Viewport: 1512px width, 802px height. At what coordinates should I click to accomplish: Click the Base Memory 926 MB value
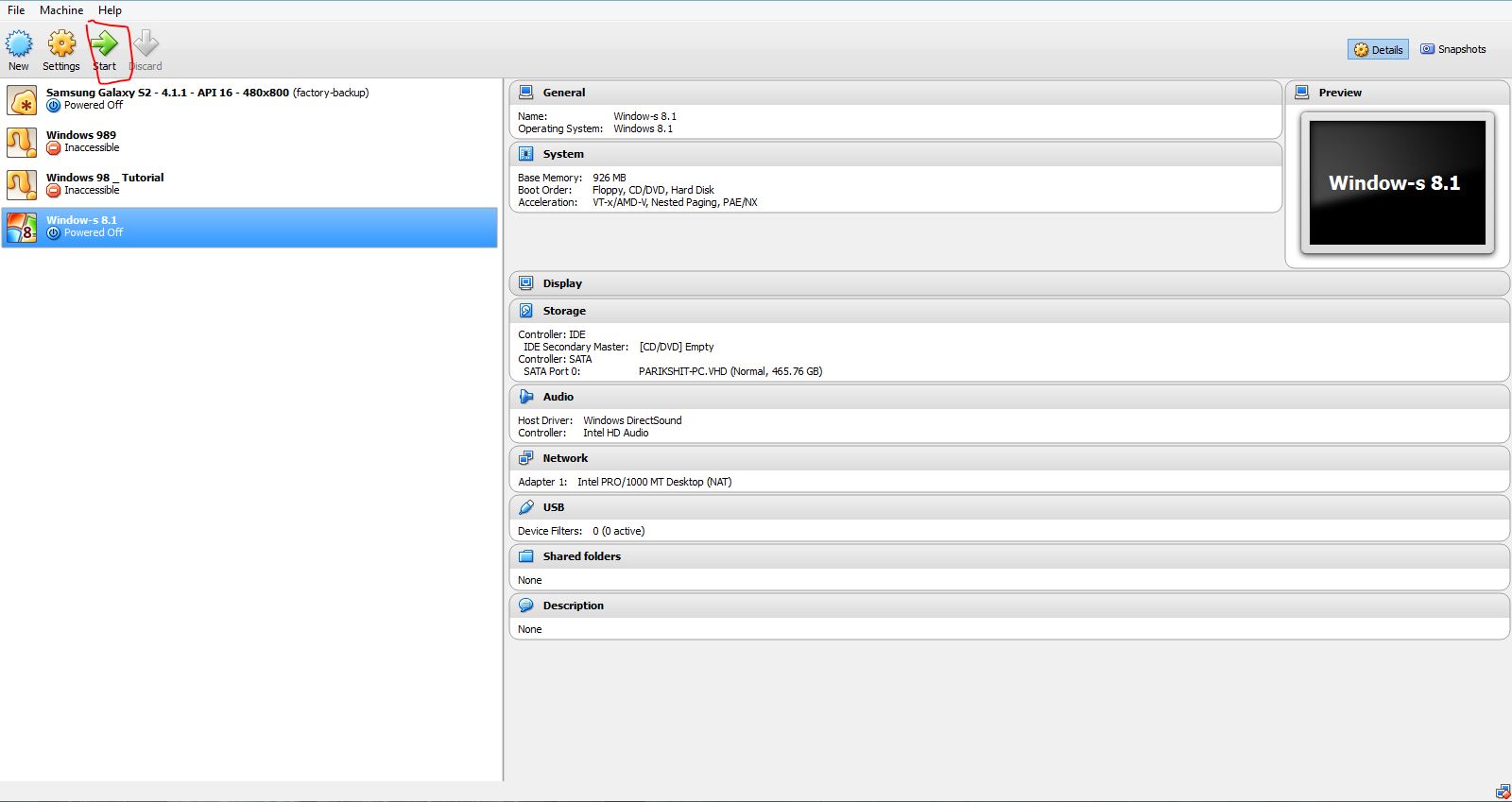point(610,178)
